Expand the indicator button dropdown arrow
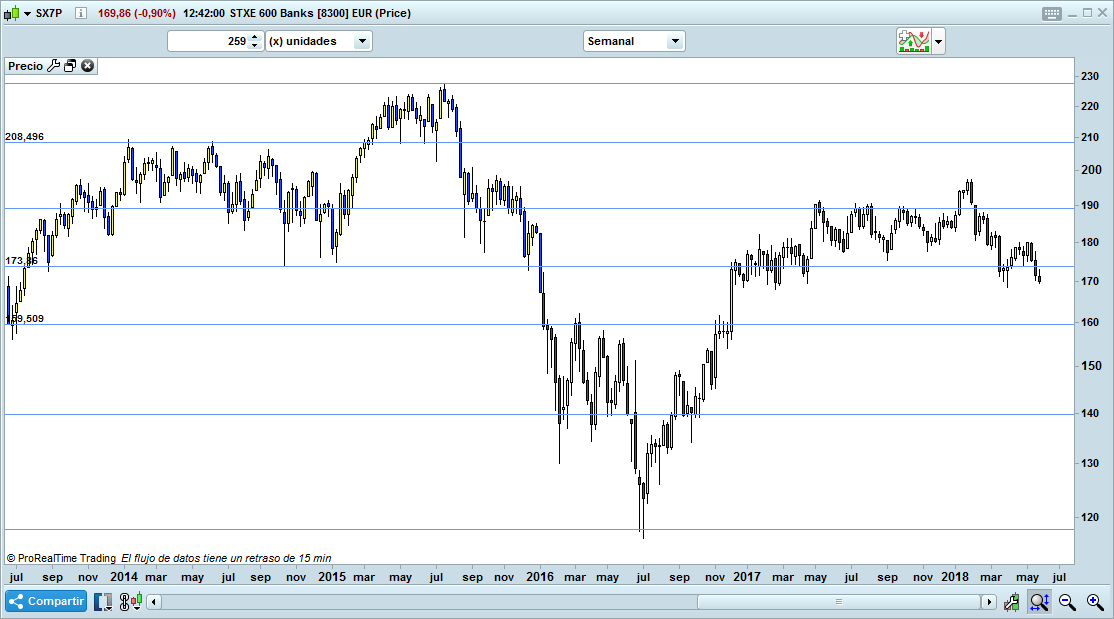The width and height of the screenshot is (1114, 619). click(x=938, y=40)
